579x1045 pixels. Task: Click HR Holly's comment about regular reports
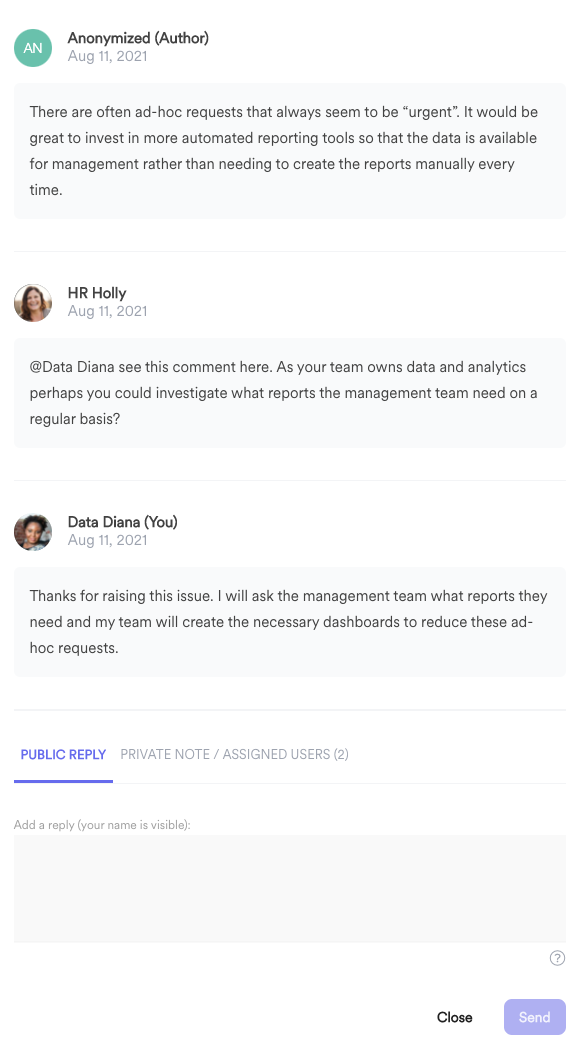[290, 393]
